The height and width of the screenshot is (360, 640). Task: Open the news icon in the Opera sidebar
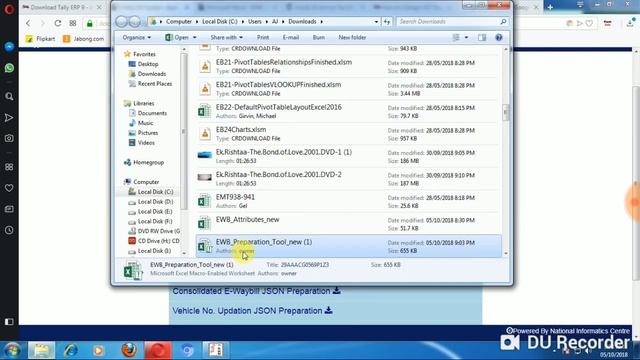pos(9,209)
